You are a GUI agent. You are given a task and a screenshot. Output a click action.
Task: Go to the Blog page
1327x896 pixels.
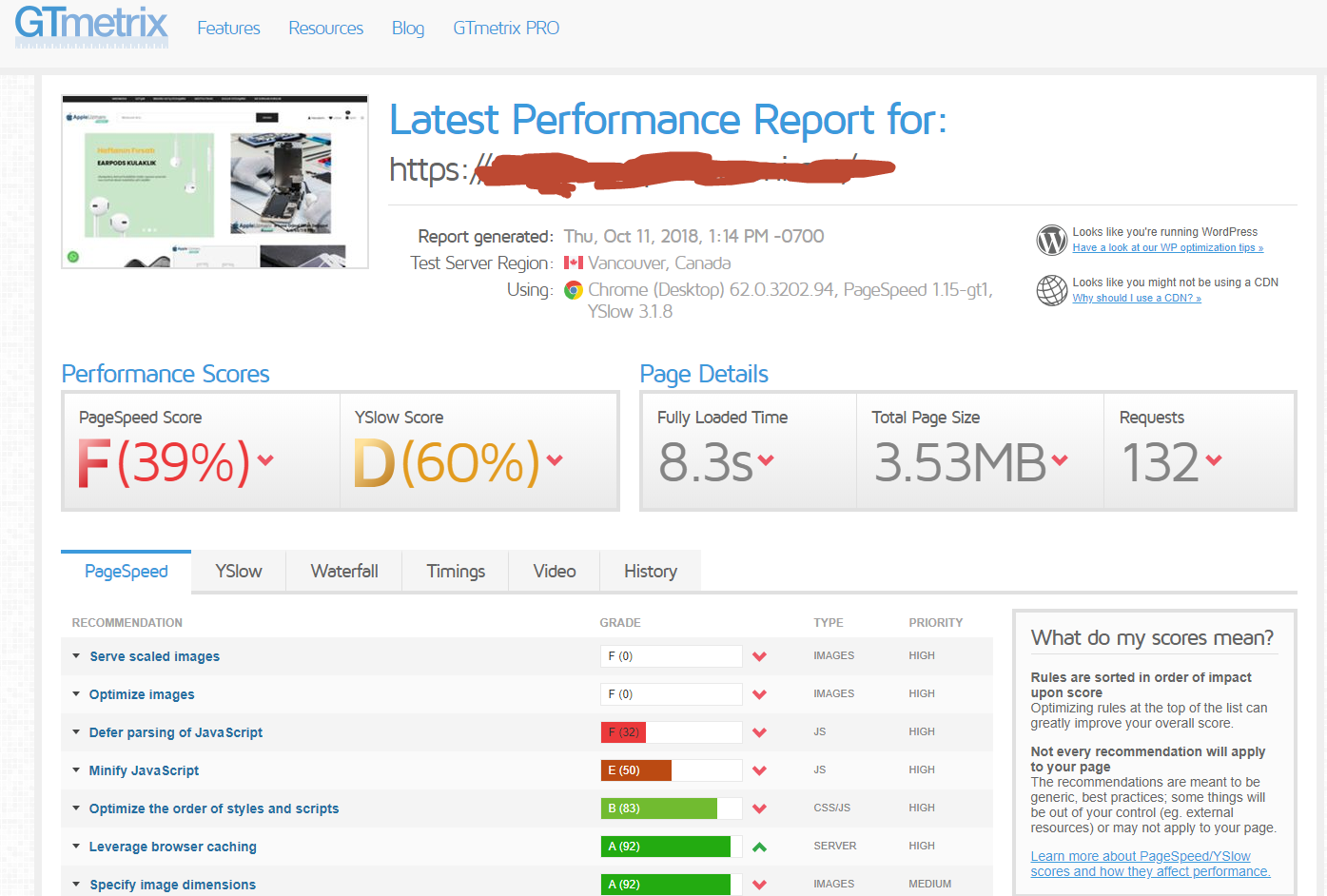pyautogui.click(x=408, y=29)
